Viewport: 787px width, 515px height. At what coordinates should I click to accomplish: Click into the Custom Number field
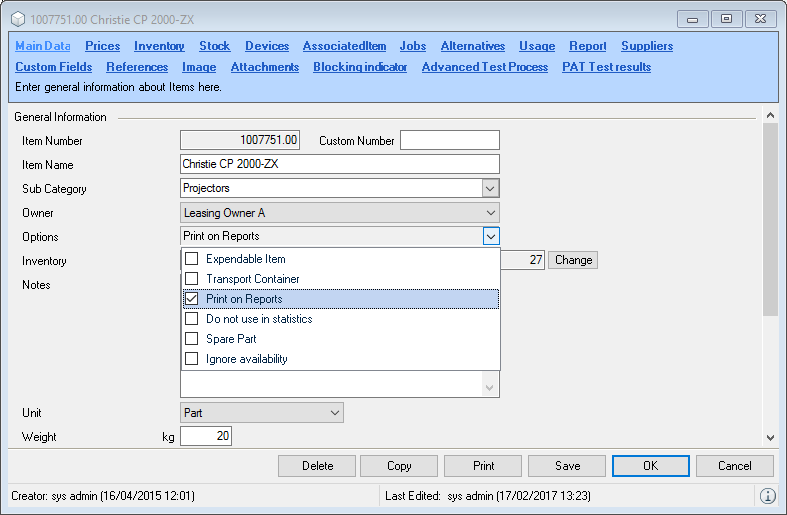click(x=449, y=141)
